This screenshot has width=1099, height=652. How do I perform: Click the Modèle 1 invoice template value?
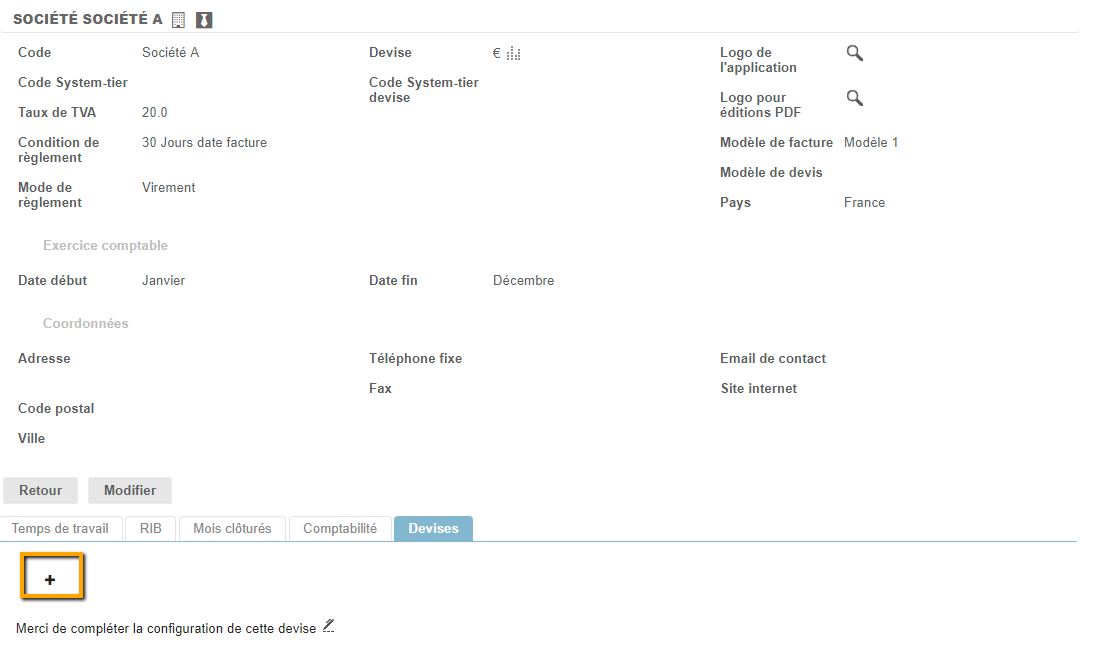click(x=870, y=143)
